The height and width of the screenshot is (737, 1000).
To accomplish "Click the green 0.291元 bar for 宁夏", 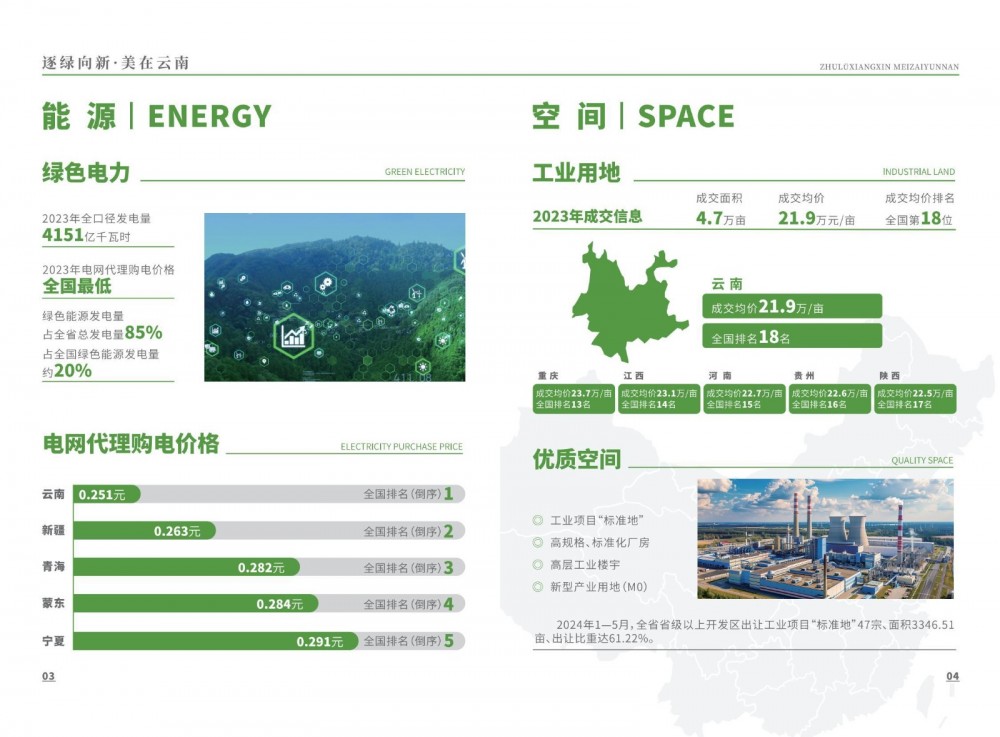I will pos(216,641).
